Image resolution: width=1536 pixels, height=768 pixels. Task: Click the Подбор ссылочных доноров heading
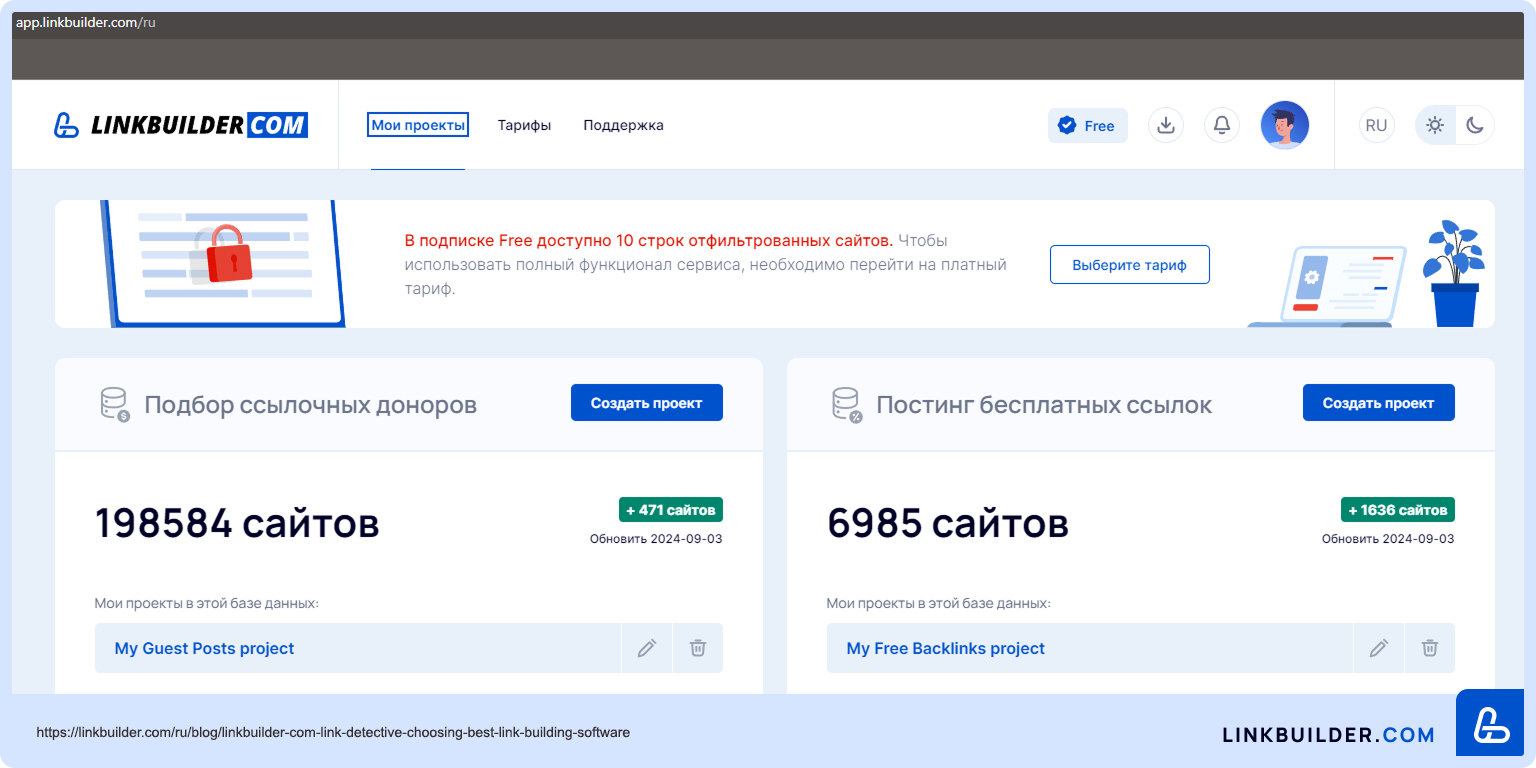[311, 405]
